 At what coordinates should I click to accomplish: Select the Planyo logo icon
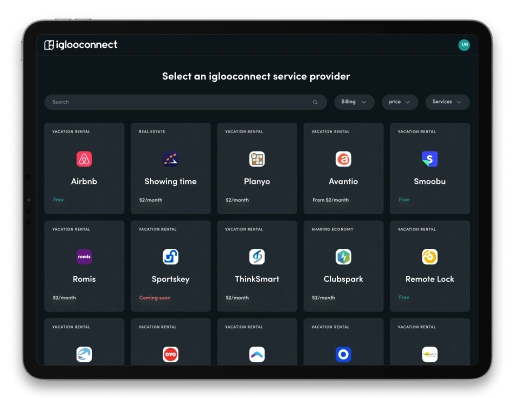coord(257,159)
